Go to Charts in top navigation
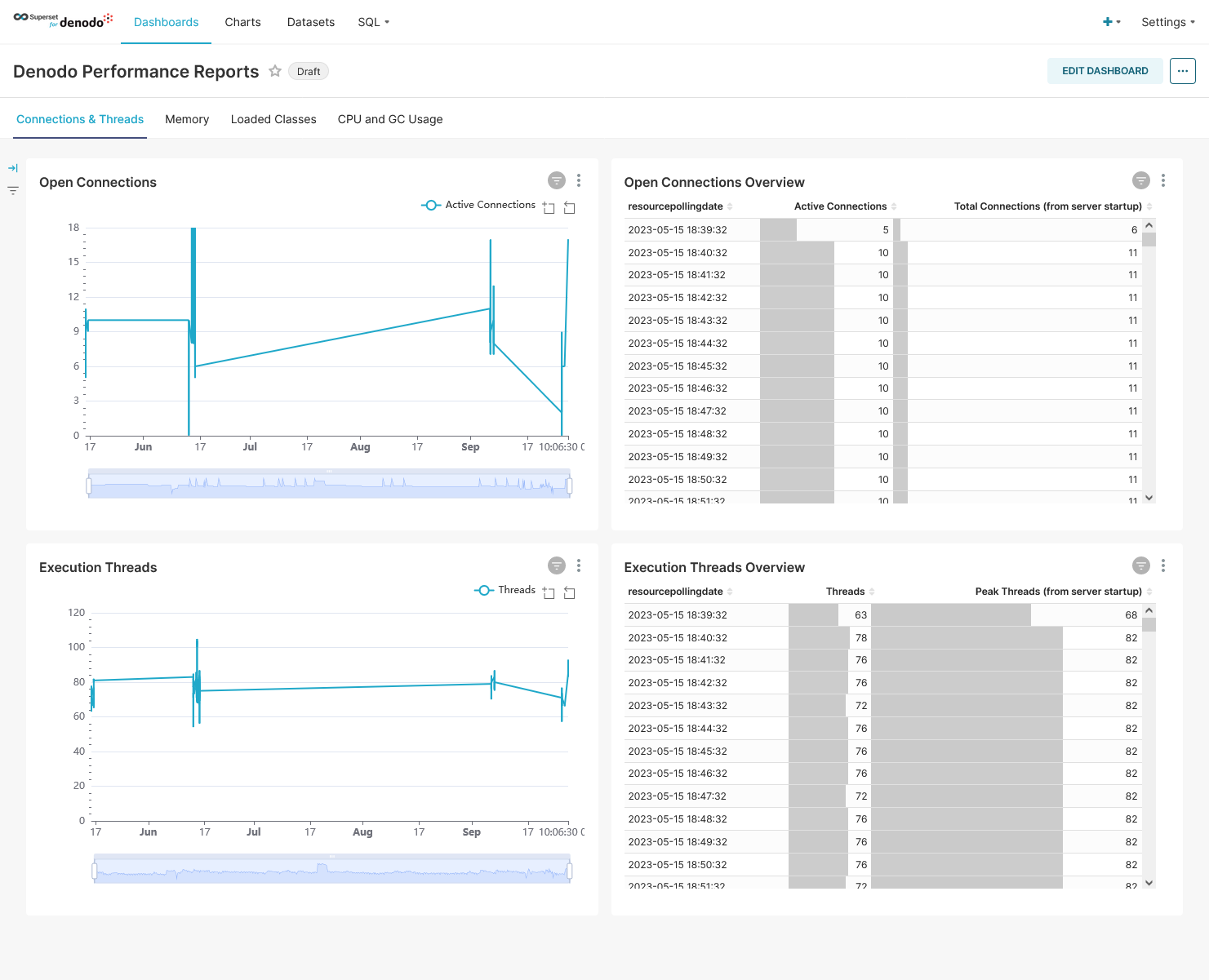This screenshot has width=1209, height=980. pos(243,22)
